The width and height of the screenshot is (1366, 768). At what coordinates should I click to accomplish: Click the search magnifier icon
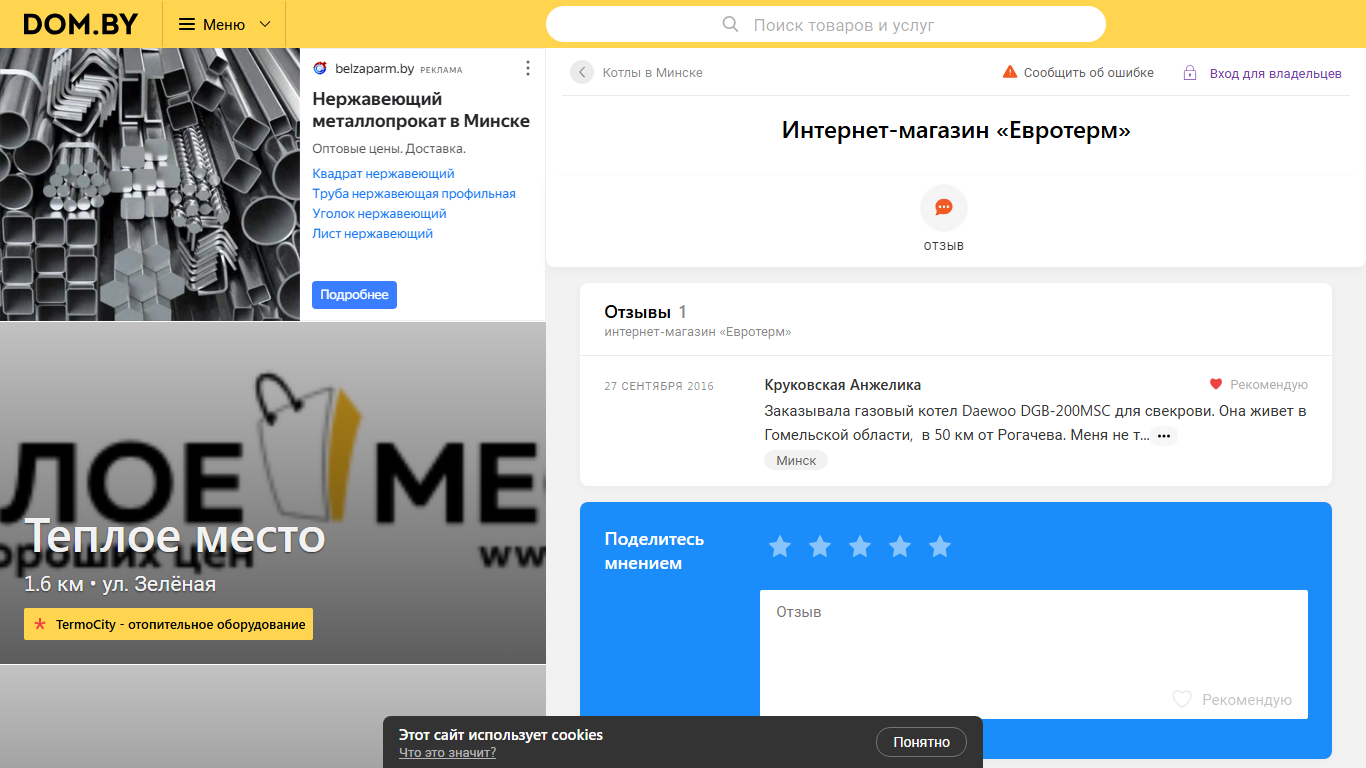click(x=730, y=24)
